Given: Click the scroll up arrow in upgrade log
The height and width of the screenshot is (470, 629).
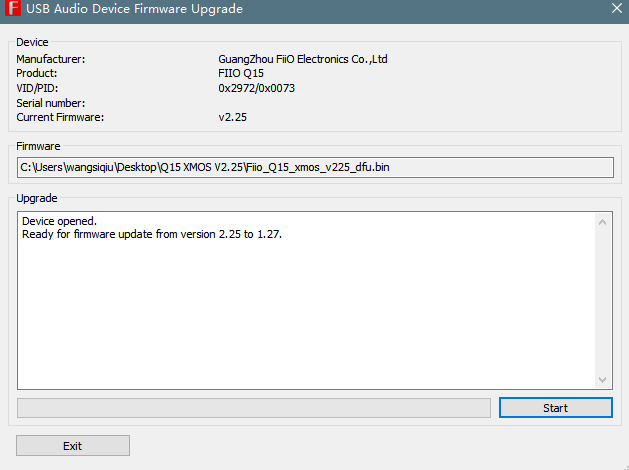Looking at the screenshot, I should pyautogui.click(x=602, y=221).
